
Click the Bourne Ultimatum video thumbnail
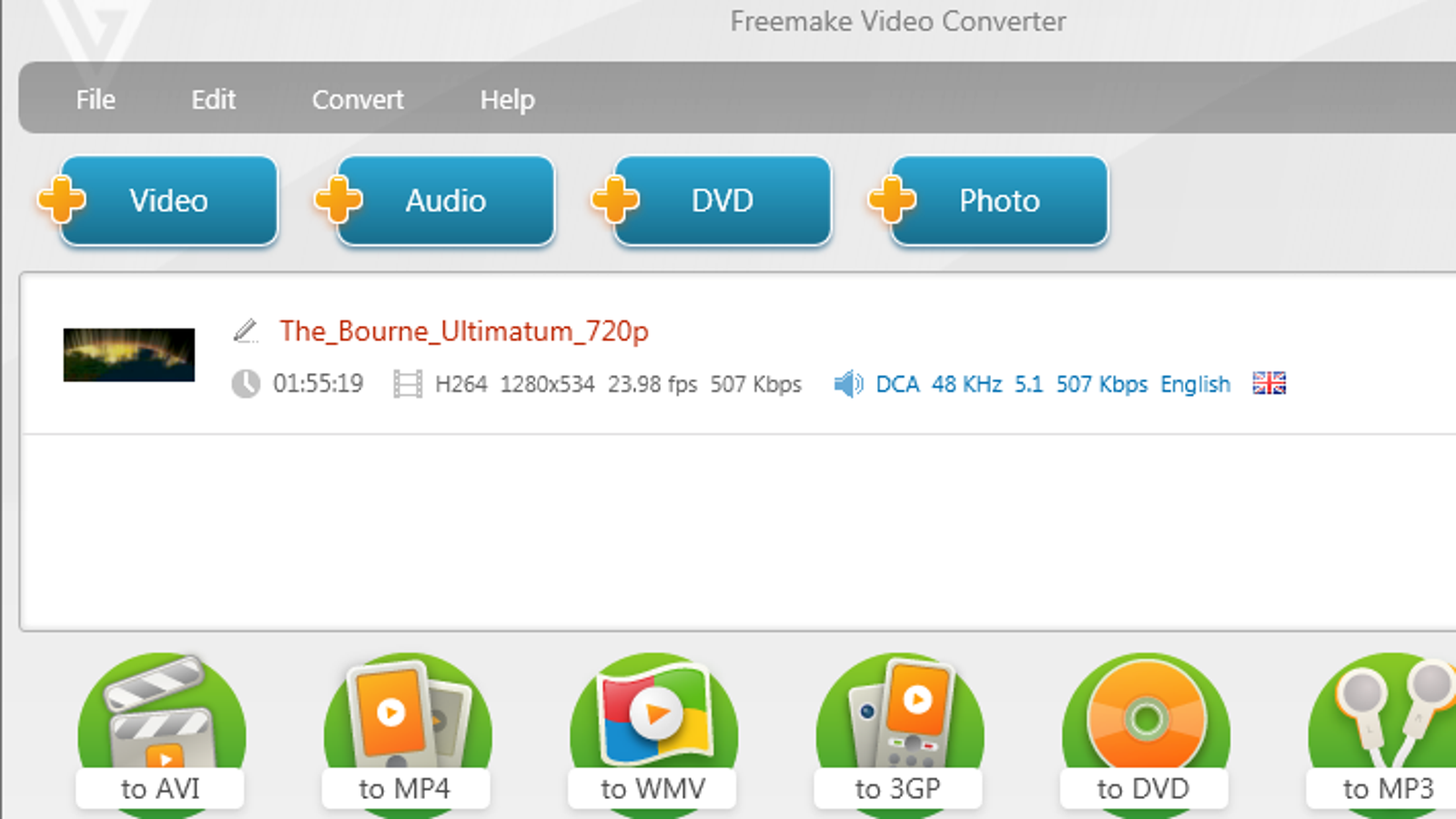coord(129,355)
